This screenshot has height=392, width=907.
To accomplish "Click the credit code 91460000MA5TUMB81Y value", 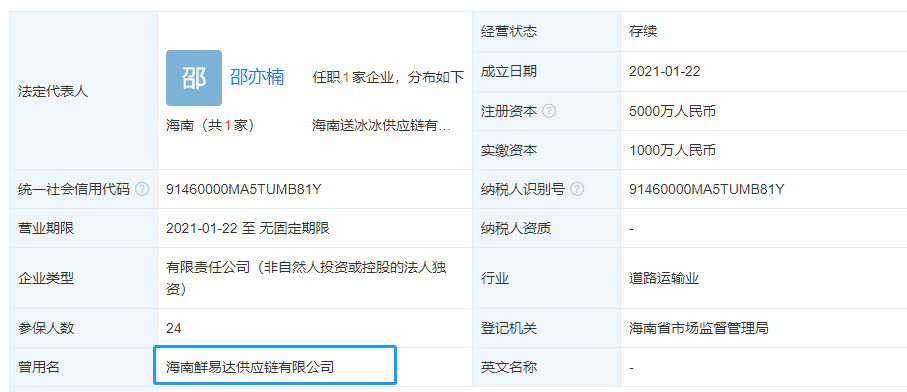I will point(244,189).
